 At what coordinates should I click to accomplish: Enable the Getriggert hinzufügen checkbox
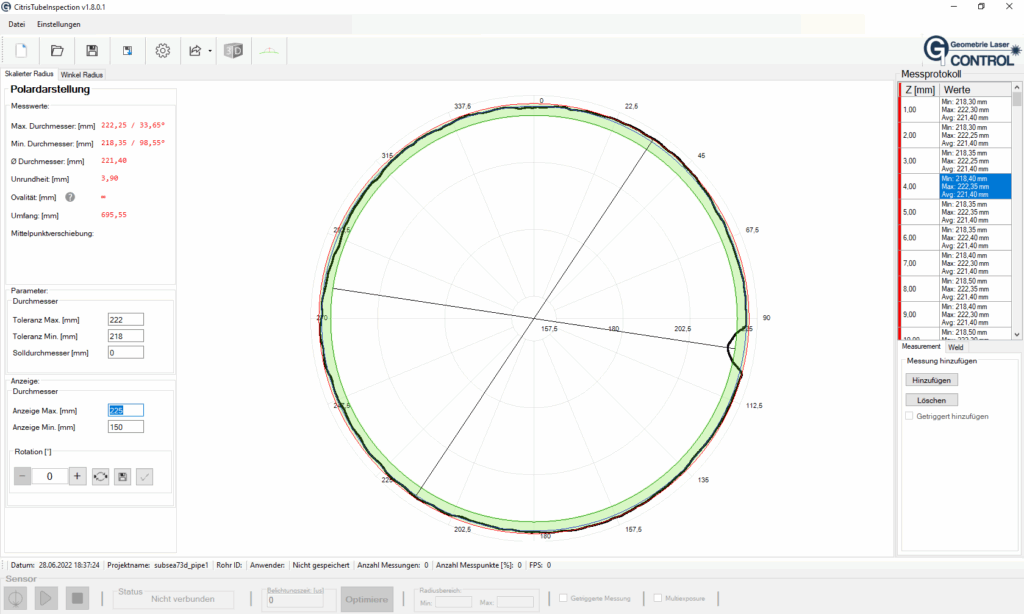click(909, 416)
